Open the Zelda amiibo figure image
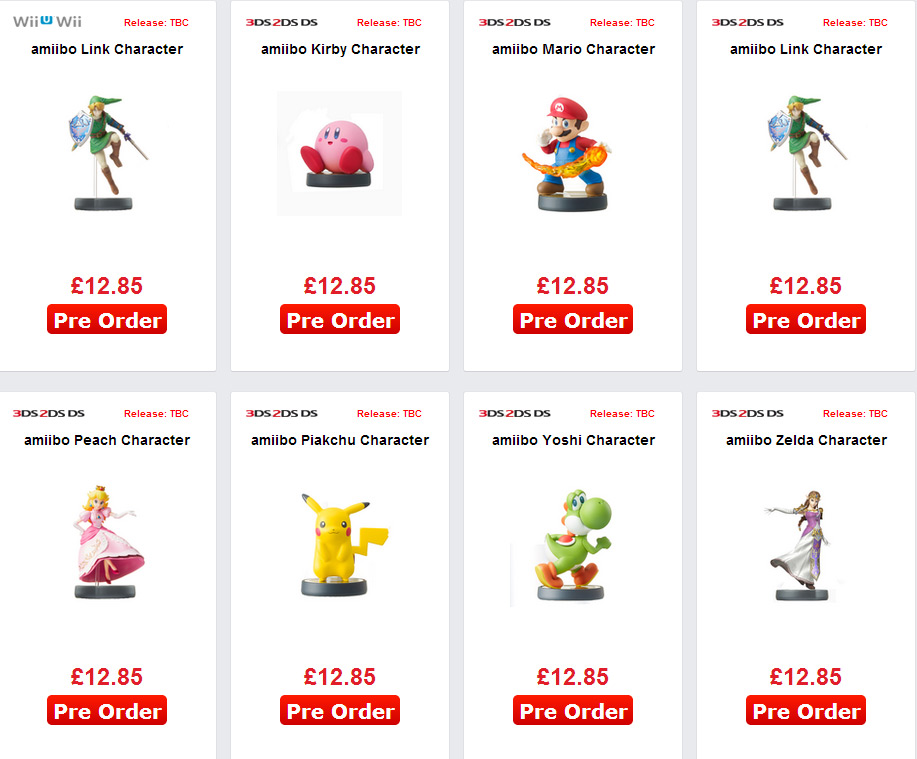The height and width of the screenshot is (759, 917). click(801, 545)
